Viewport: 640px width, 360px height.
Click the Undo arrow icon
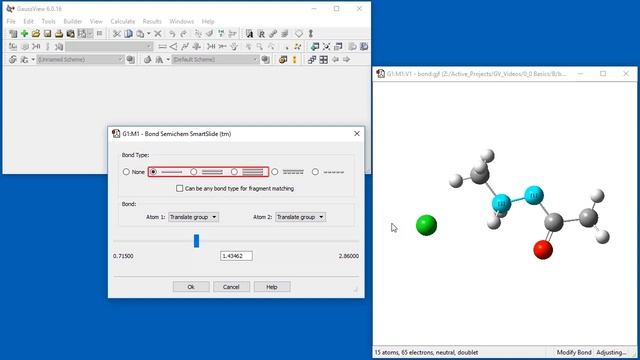[172, 33]
